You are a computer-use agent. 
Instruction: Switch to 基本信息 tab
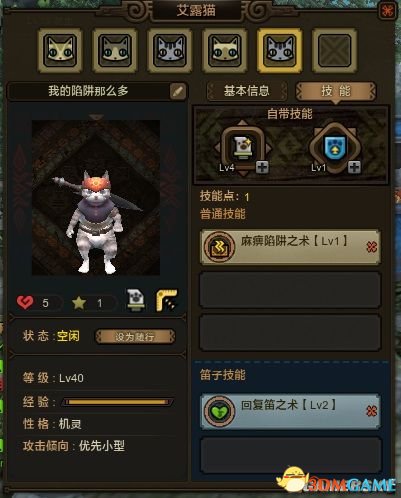[x=247, y=91]
